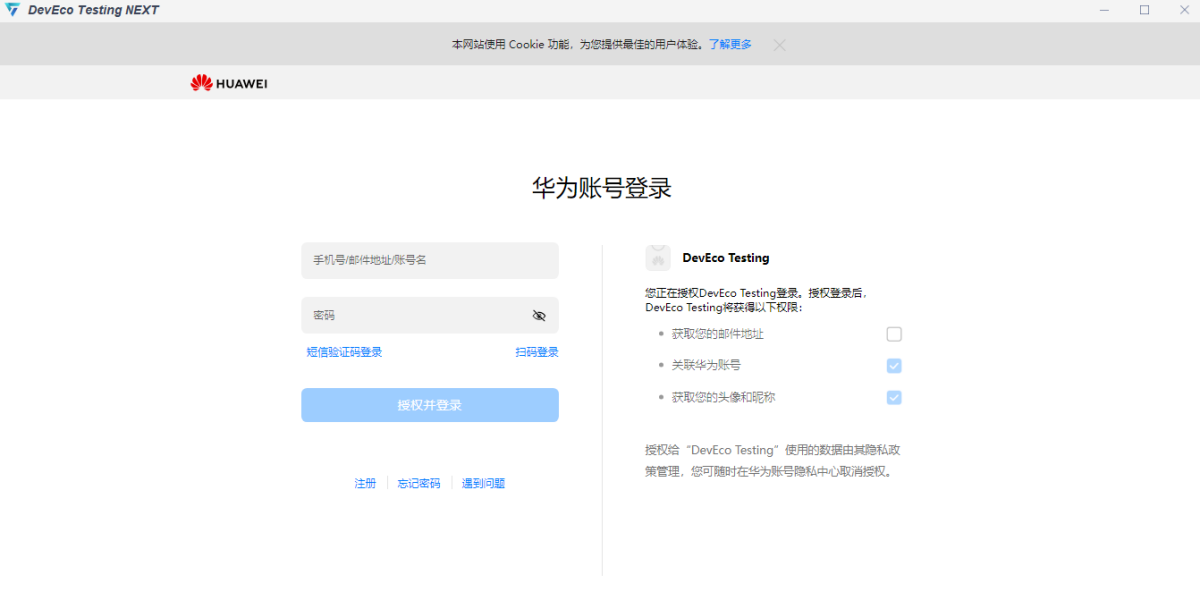Open the 遇到问题 help link
Viewport: 1200px width, 600px height.
[x=483, y=483]
